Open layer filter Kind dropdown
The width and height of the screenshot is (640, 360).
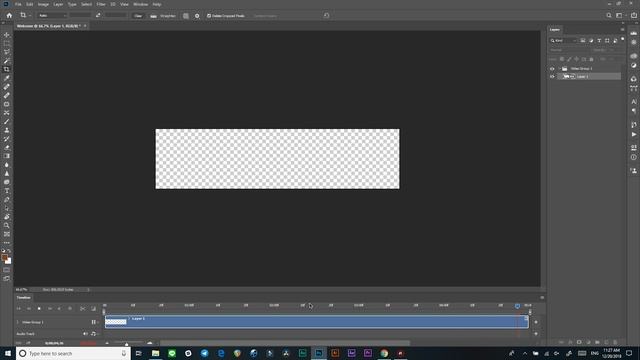point(564,40)
